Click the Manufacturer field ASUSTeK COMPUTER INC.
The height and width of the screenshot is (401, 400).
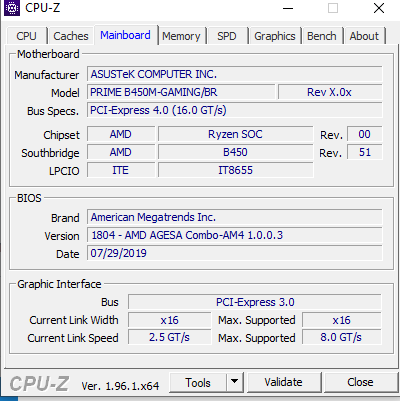tap(235, 74)
